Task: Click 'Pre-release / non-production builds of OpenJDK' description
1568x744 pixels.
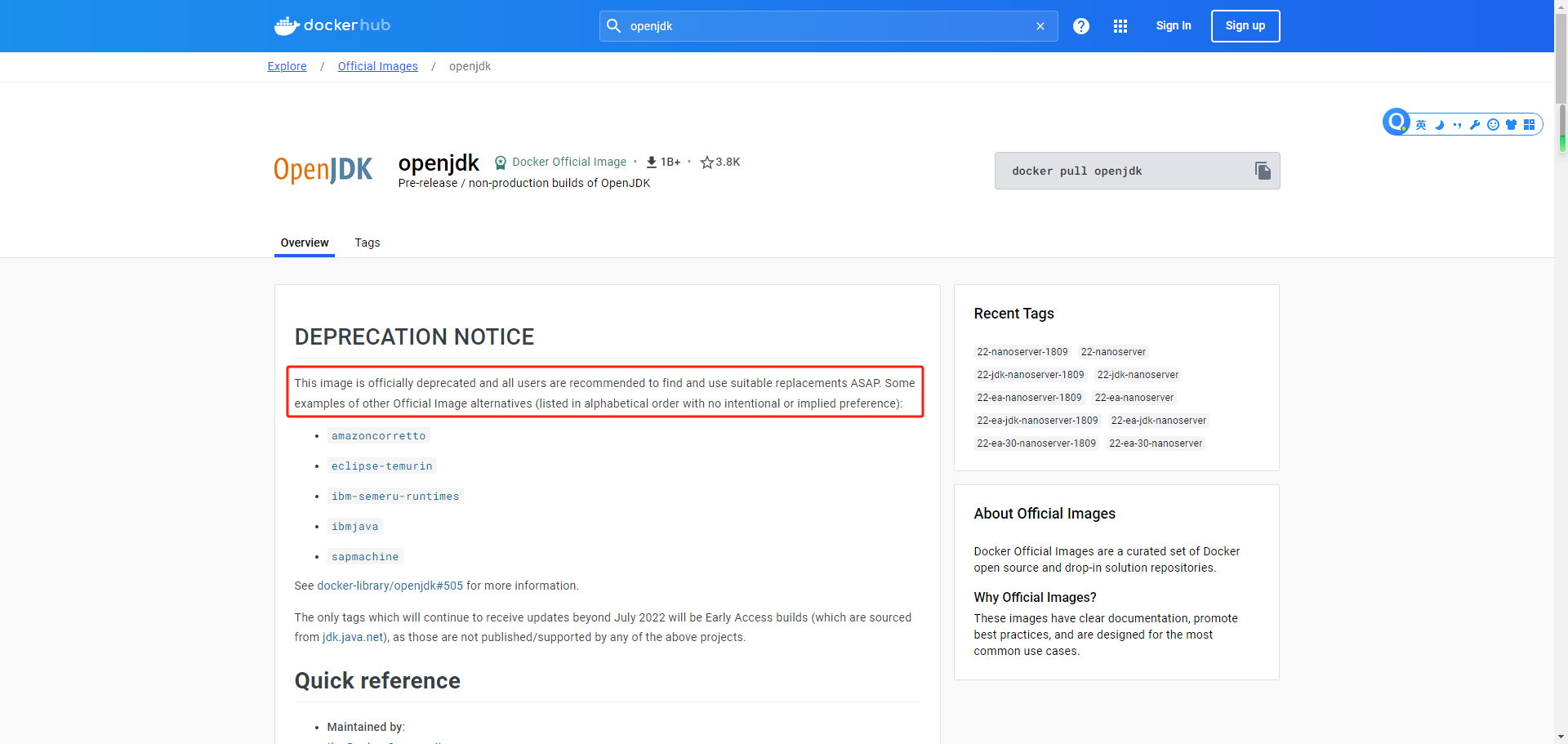Action: click(524, 183)
